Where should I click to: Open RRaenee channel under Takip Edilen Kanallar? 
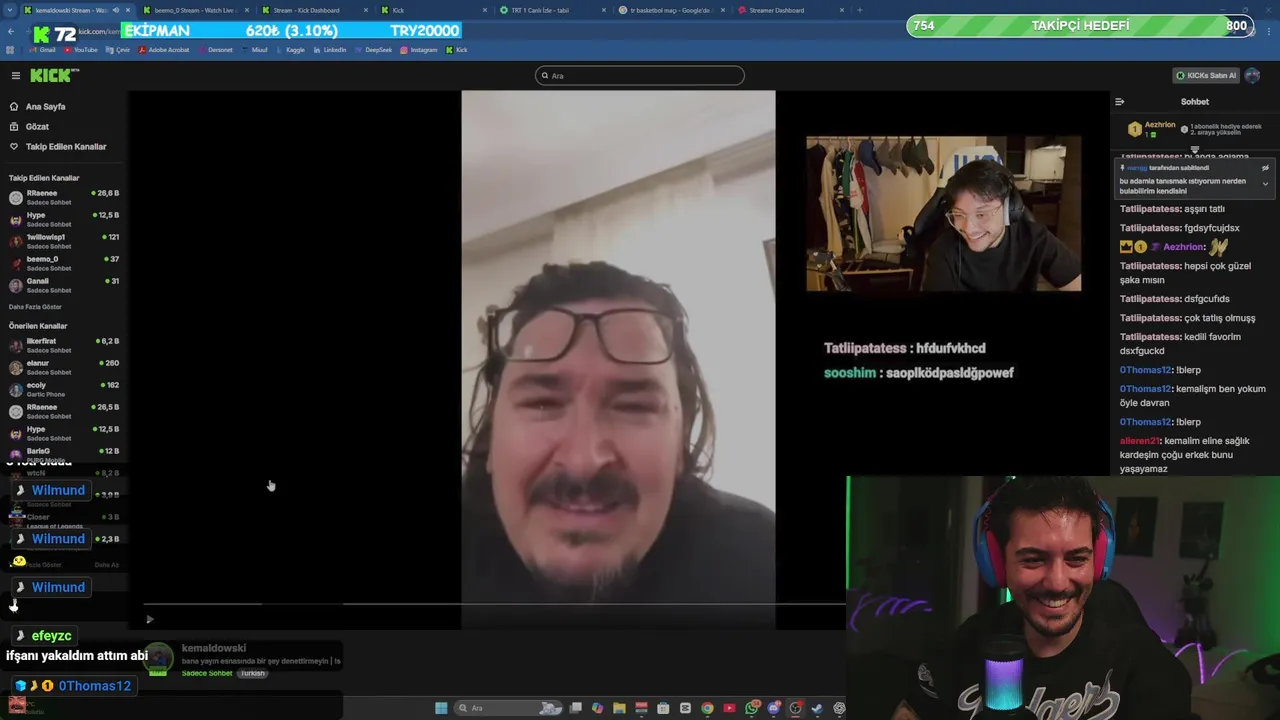64,197
